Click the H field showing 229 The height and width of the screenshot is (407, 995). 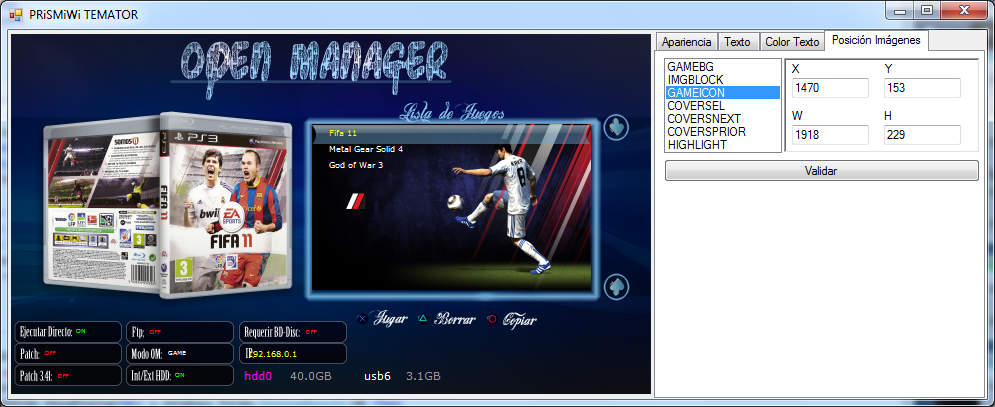(922, 135)
